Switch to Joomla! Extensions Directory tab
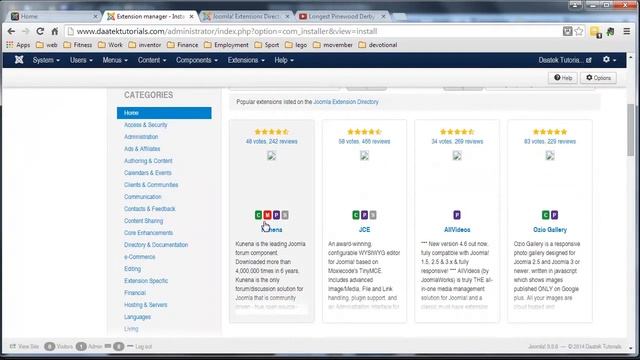The height and width of the screenshot is (360, 640). pyautogui.click(x=246, y=16)
